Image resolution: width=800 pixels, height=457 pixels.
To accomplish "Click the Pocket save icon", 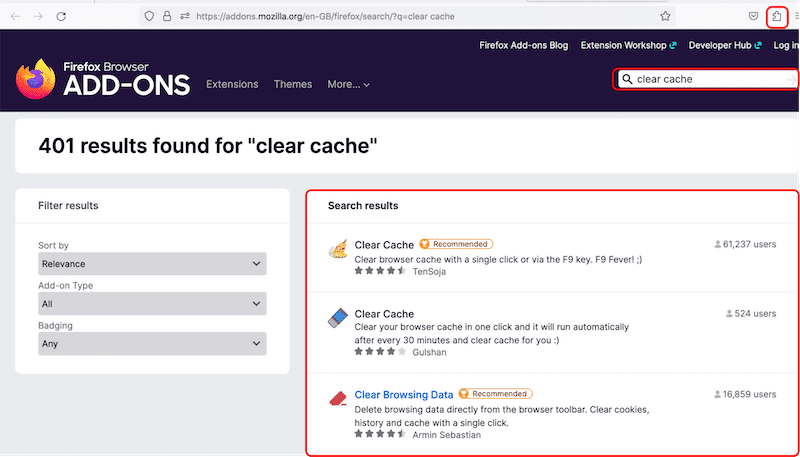I will click(753, 16).
